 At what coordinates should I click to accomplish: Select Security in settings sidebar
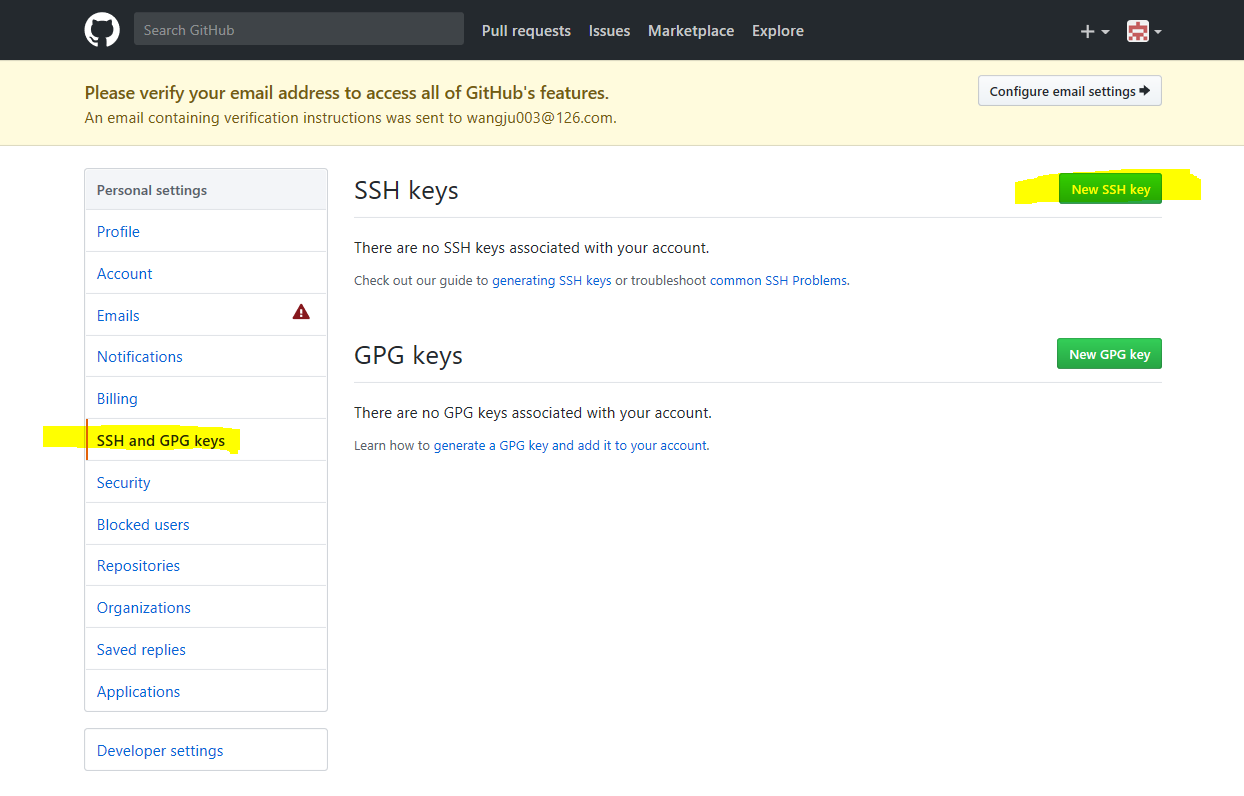pos(206,482)
